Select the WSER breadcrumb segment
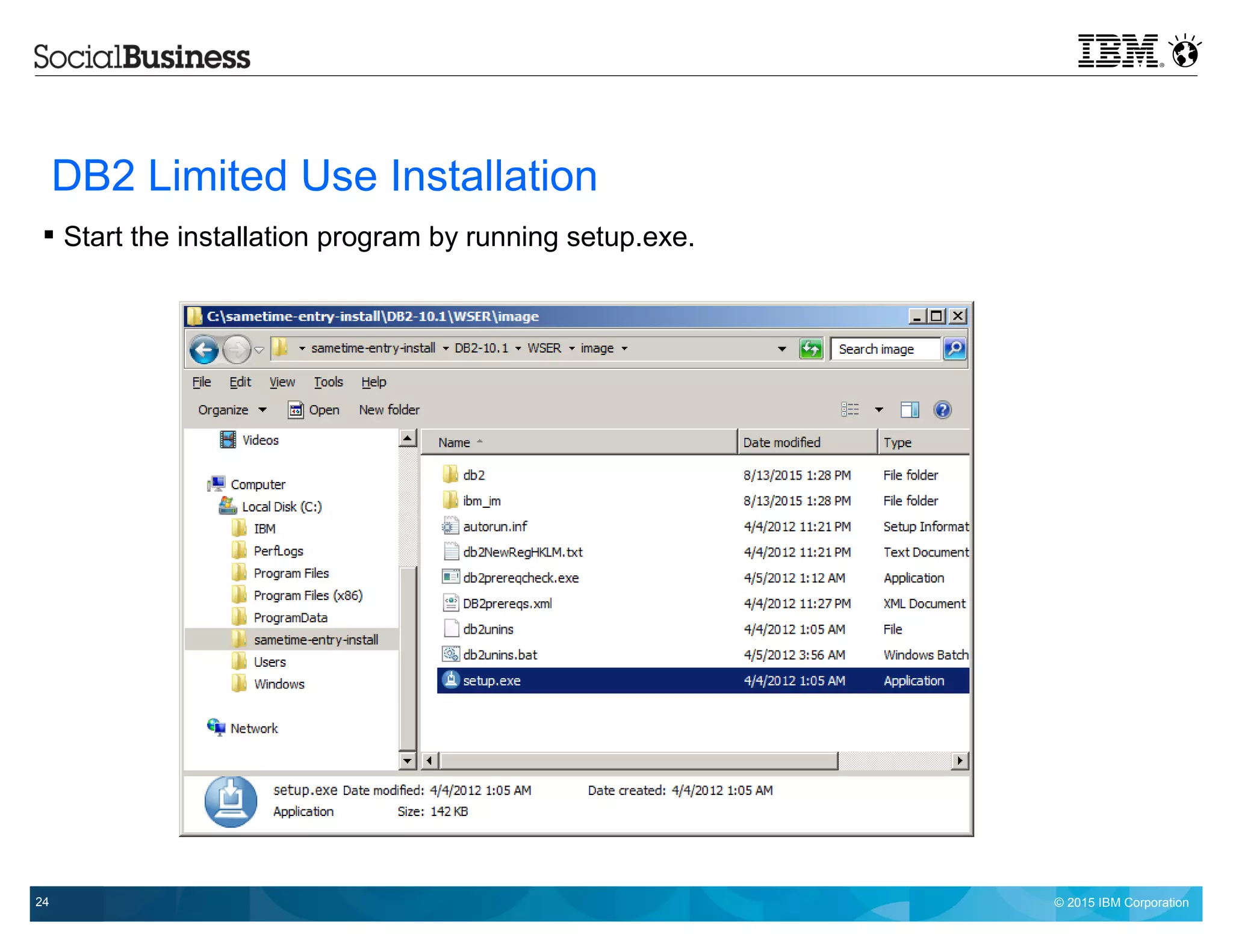 544,348
